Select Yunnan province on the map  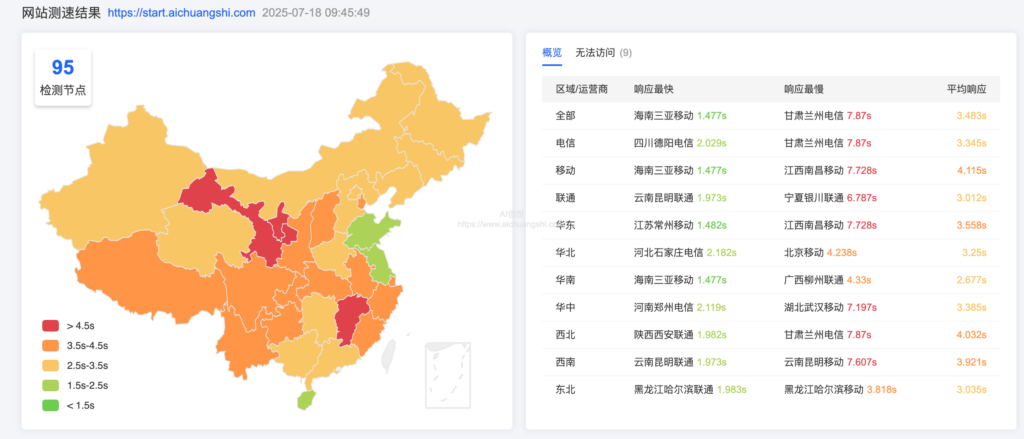pyautogui.click(x=245, y=343)
